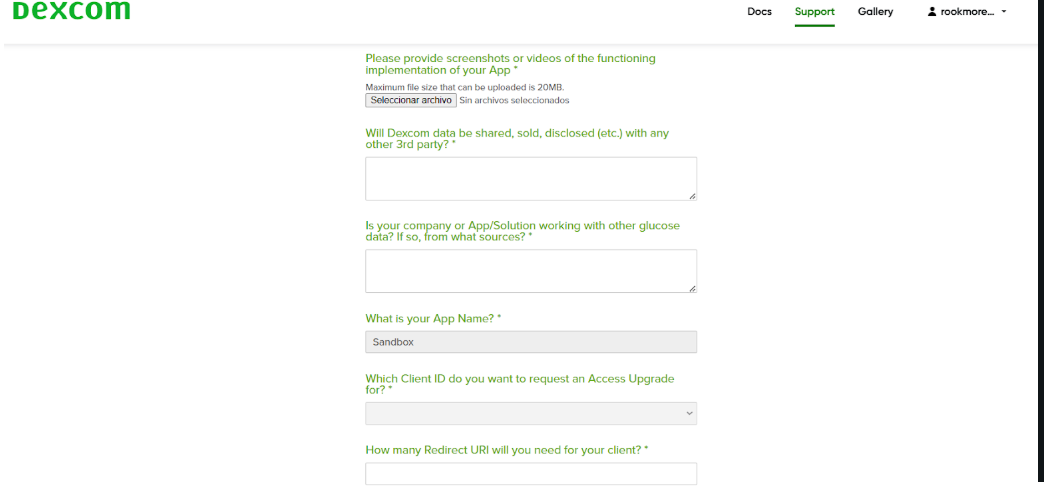The image size is (1044, 498).
Task: Navigate to the Gallery page
Action: click(875, 12)
